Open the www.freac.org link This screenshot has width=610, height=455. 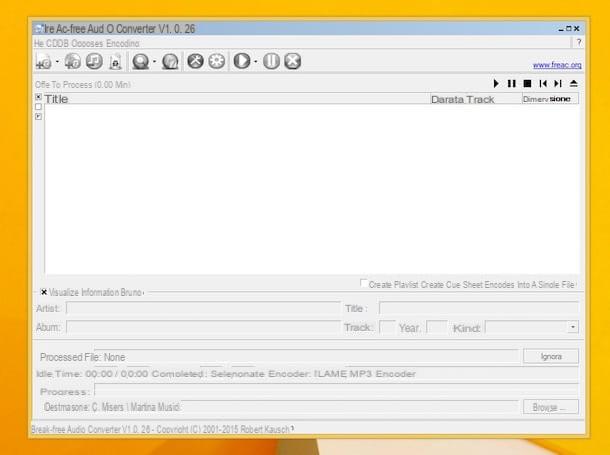pyautogui.click(x=557, y=65)
